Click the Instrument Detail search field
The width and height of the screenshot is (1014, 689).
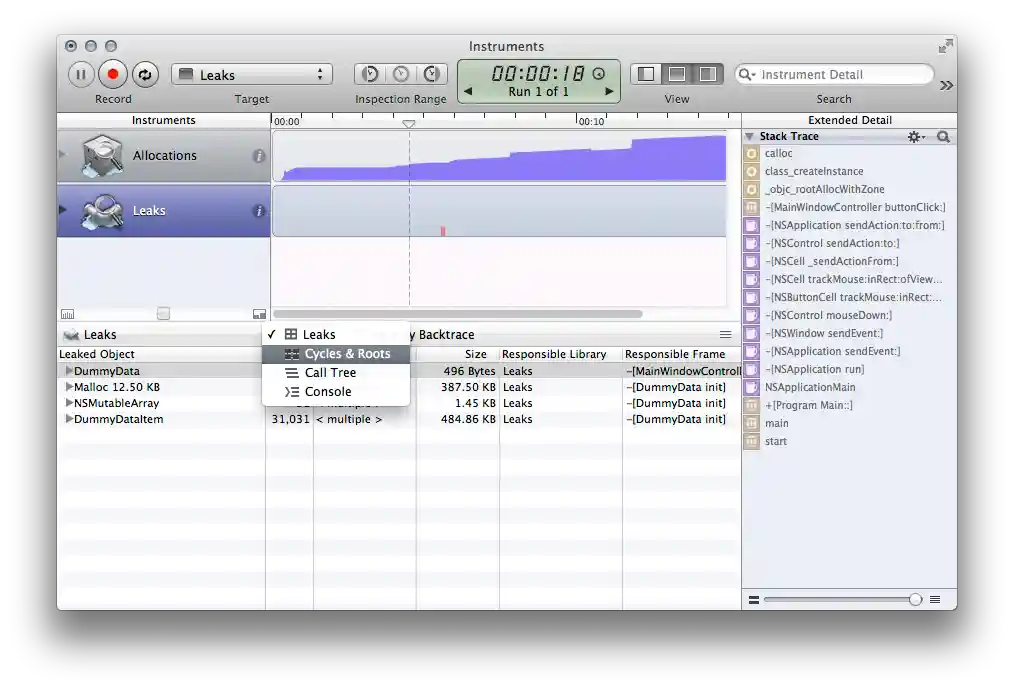pos(840,75)
